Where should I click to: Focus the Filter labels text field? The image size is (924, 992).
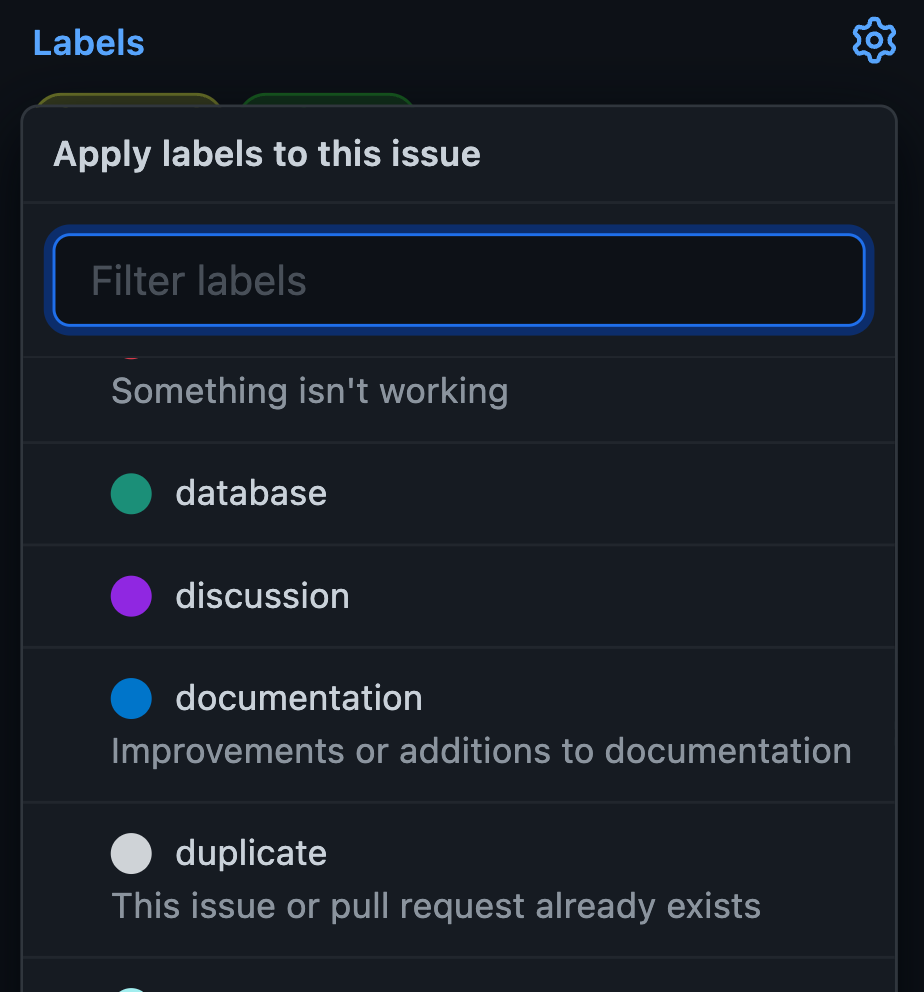click(458, 280)
